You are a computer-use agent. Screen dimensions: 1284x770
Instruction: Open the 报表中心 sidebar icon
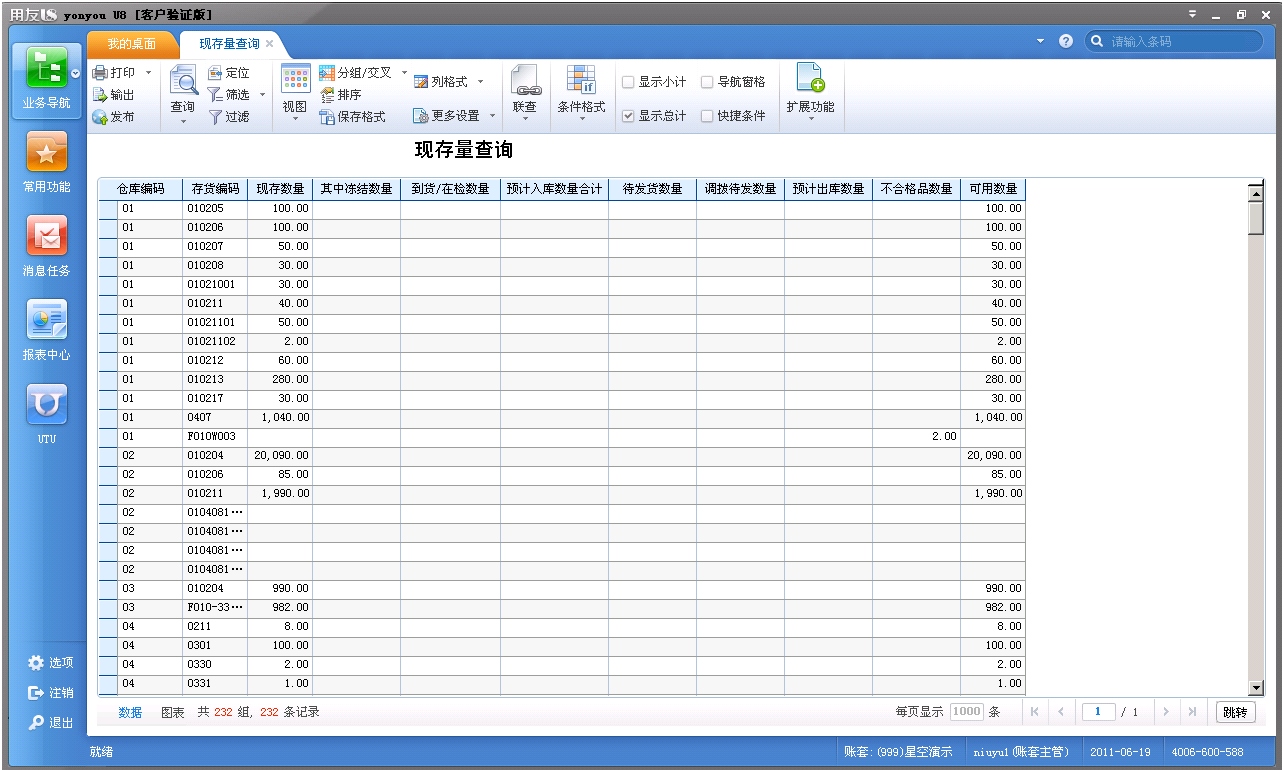(47, 320)
